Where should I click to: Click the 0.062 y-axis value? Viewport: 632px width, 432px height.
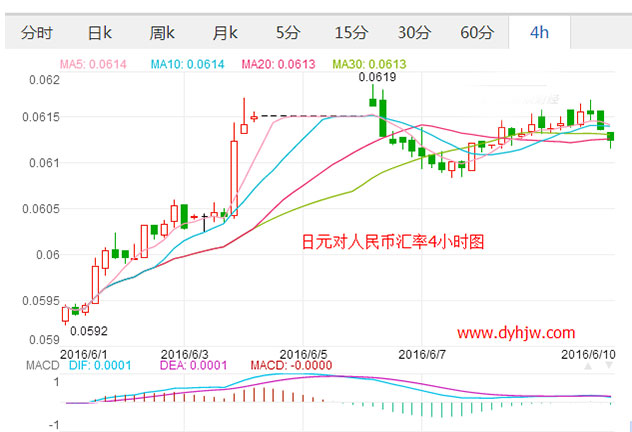pyautogui.click(x=44, y=80)
